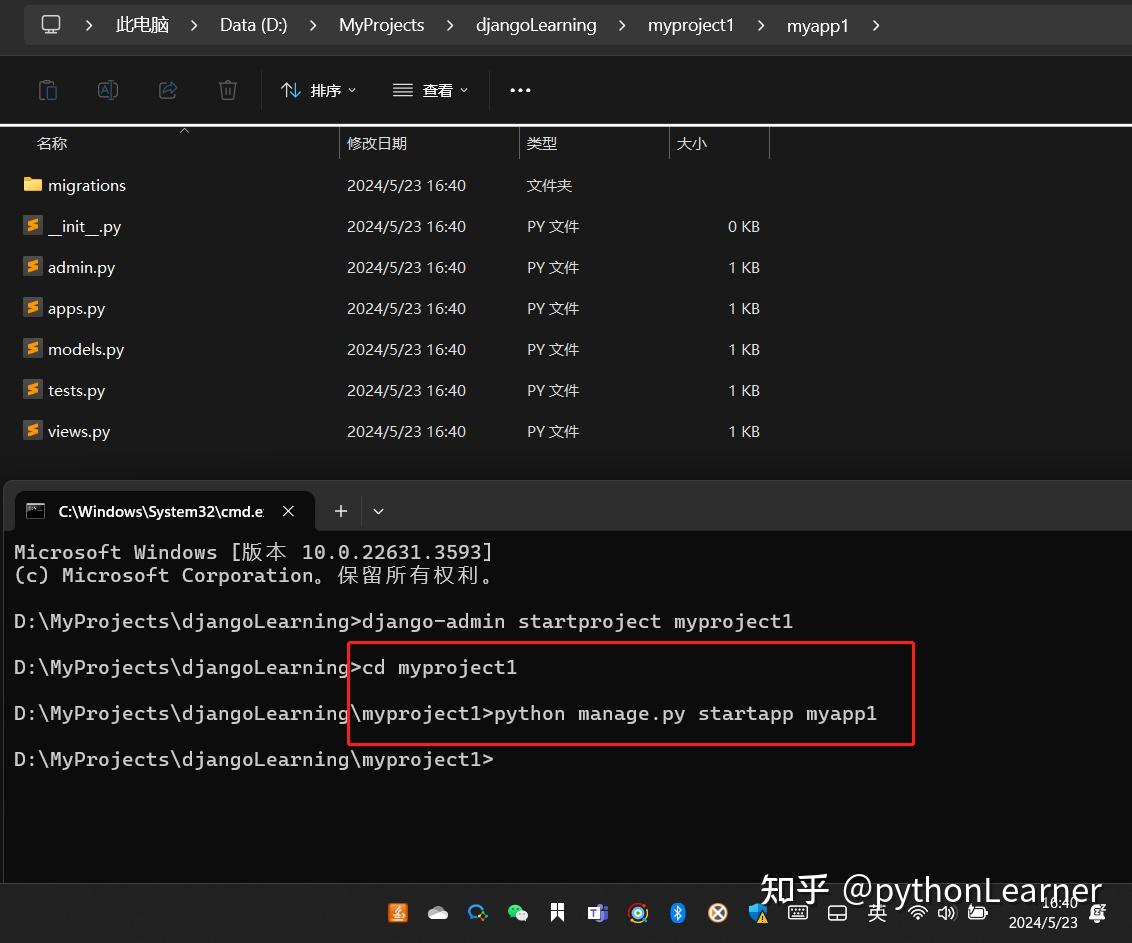This screenshot has width=1132, height=943.
Task: Open the terminal tab dropdown chevron
Action: [x=378, y=511]
